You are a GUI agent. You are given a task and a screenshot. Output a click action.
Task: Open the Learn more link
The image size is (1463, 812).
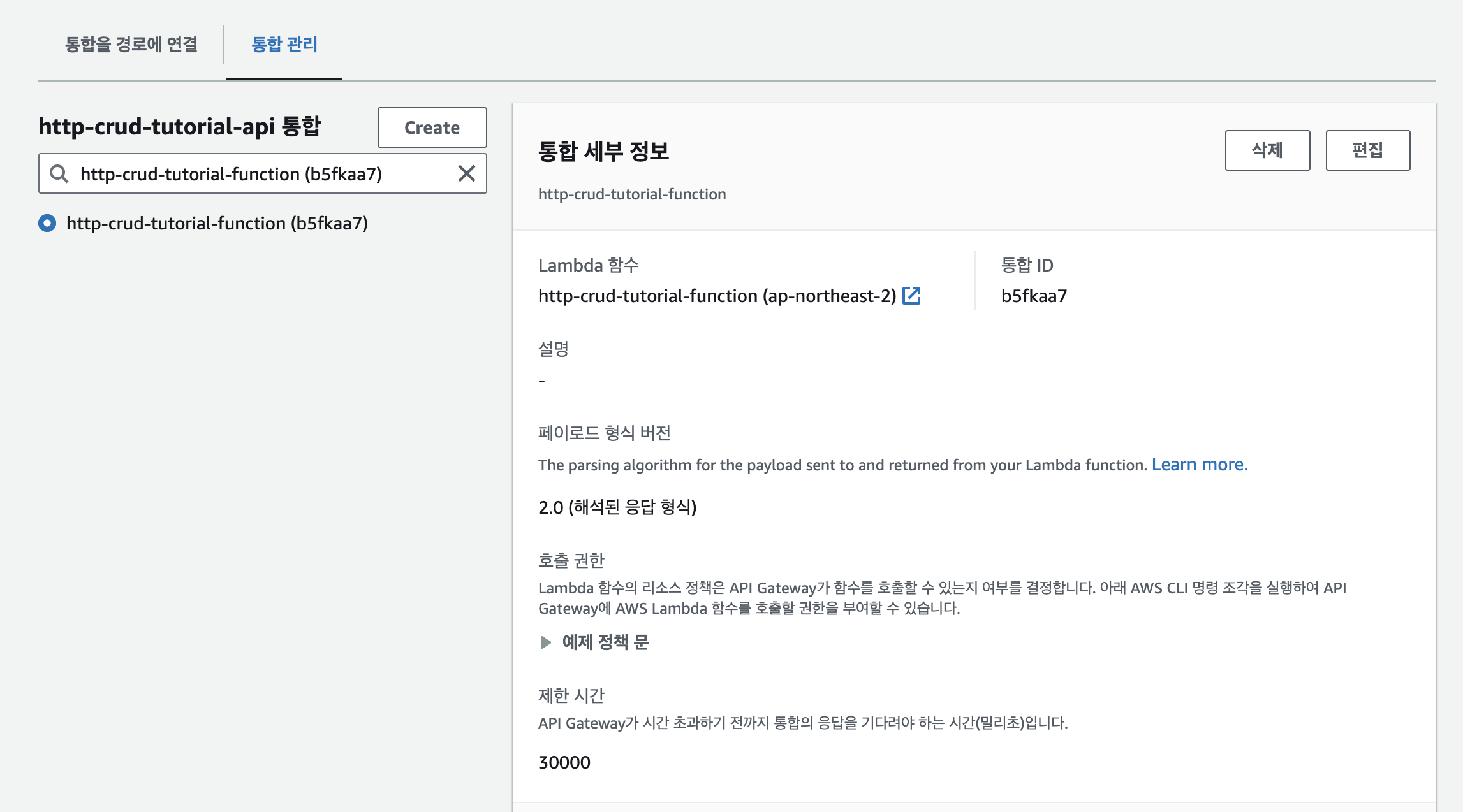coord(1200,465)
